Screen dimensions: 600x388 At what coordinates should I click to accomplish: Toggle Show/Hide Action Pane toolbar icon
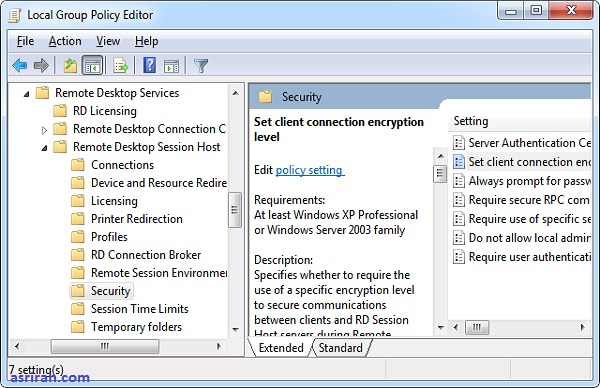click(171, 66)
